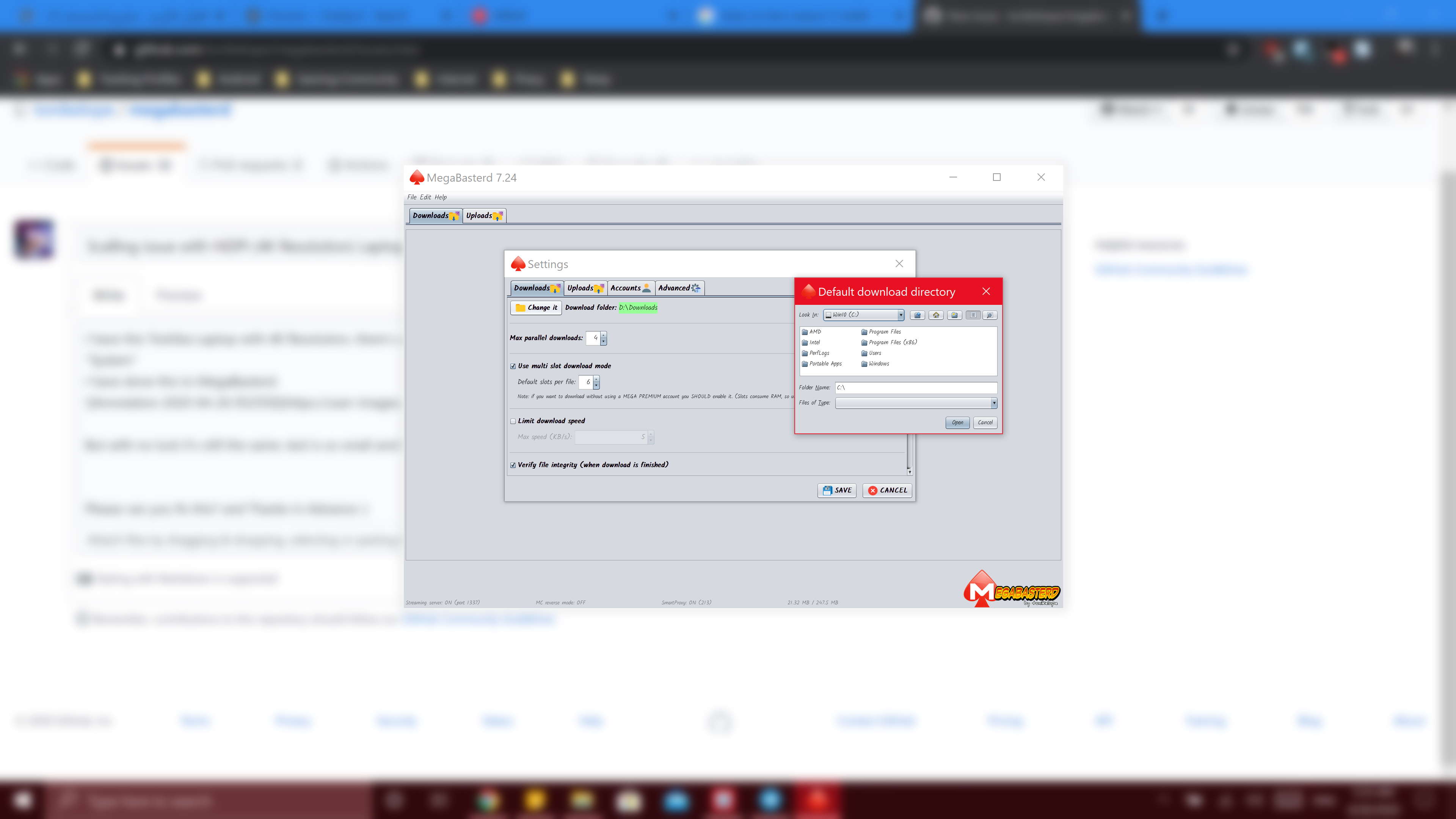Decrease Max parallel downloads value

(x=604, y=341)
